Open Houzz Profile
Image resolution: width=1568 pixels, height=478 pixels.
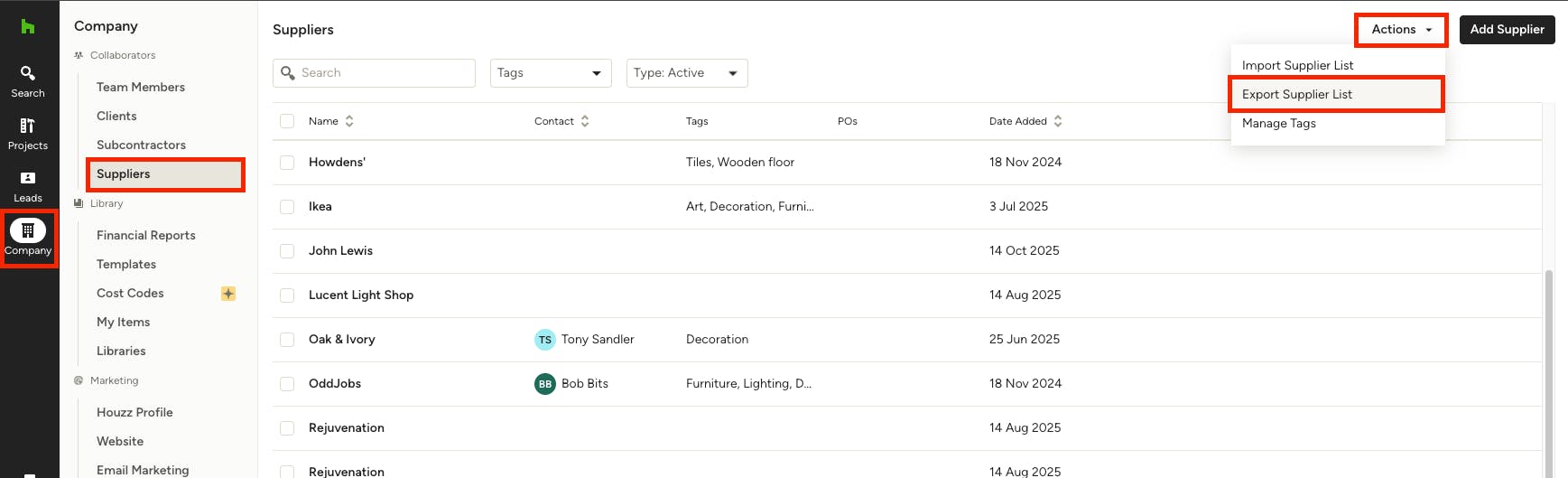pyautogui.click(x=135, y=413)
